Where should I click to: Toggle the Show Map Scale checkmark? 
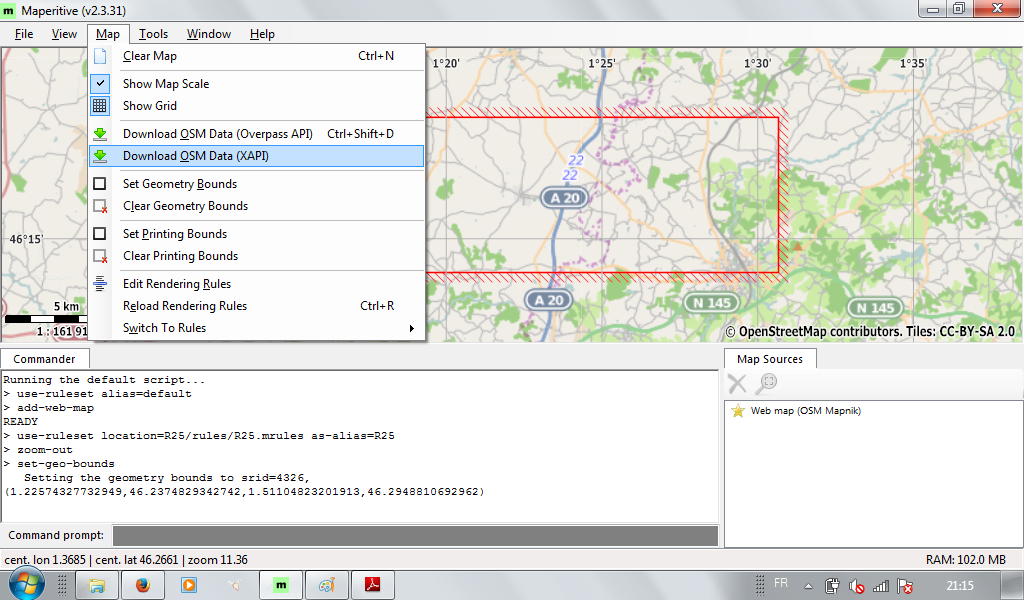click(x=100, y=84)
